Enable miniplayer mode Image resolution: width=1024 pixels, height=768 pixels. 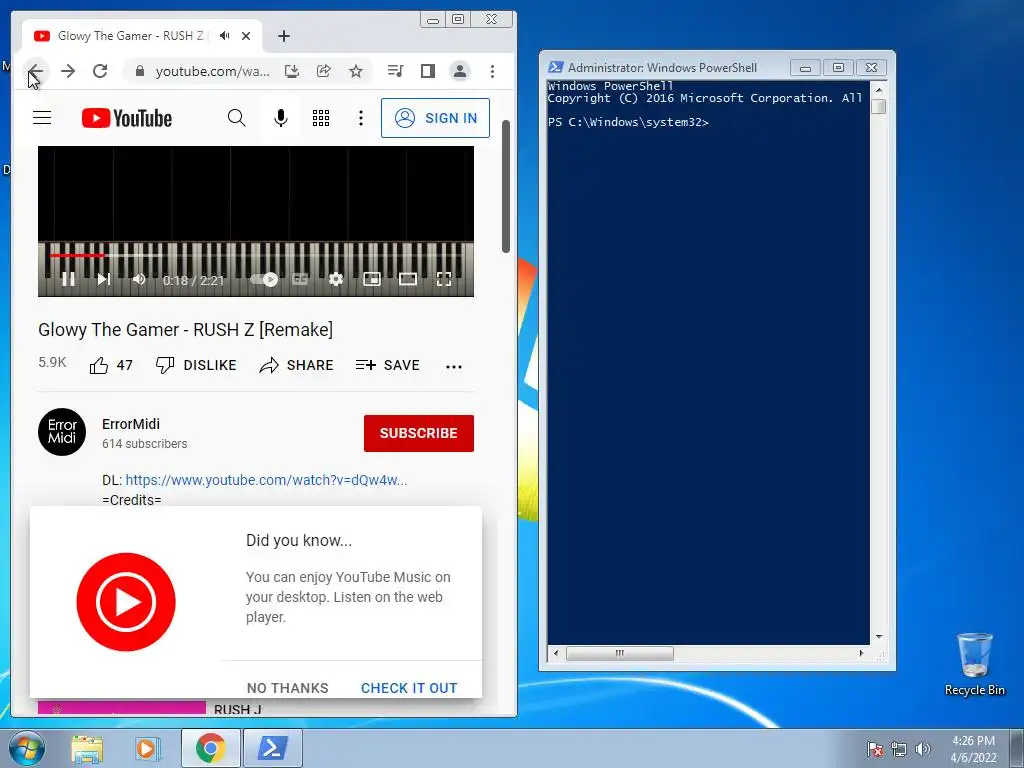pos(372,280)
